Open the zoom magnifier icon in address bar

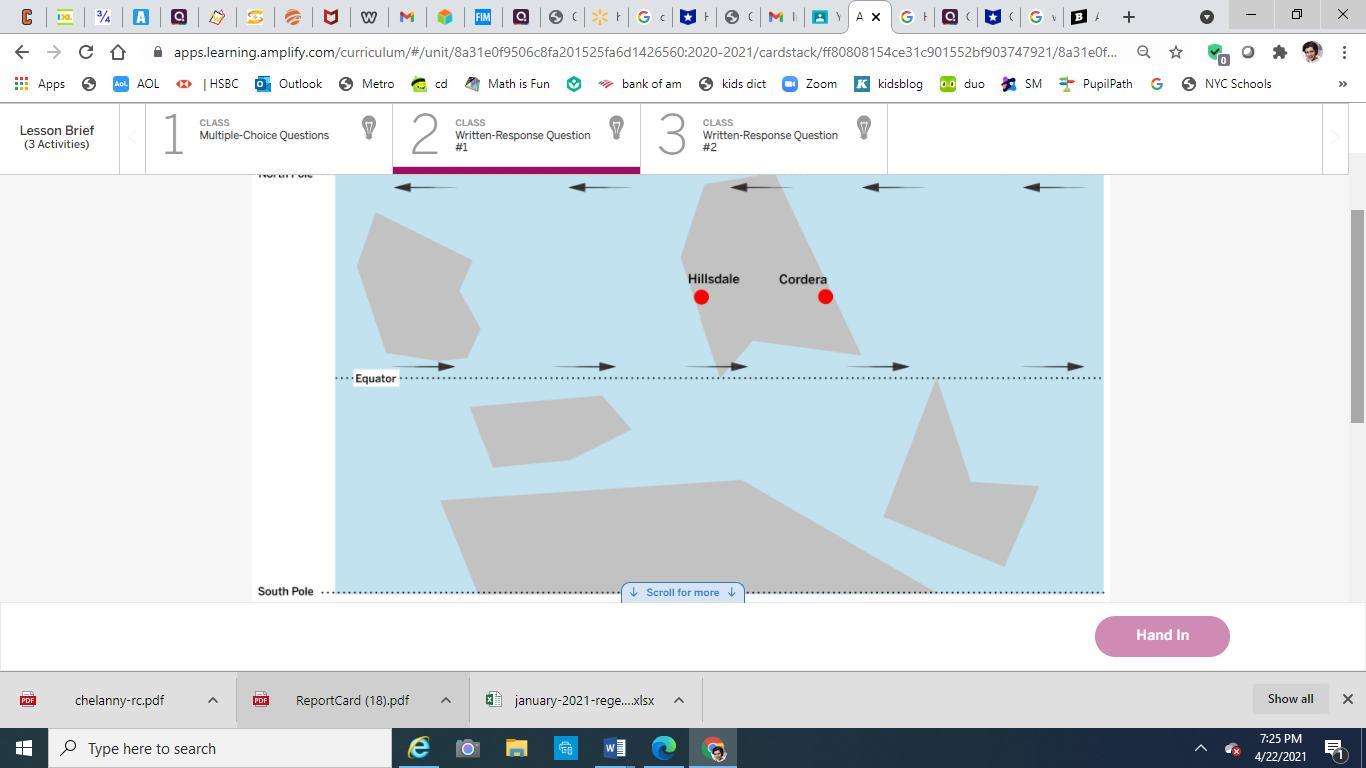click(1144, 52)
